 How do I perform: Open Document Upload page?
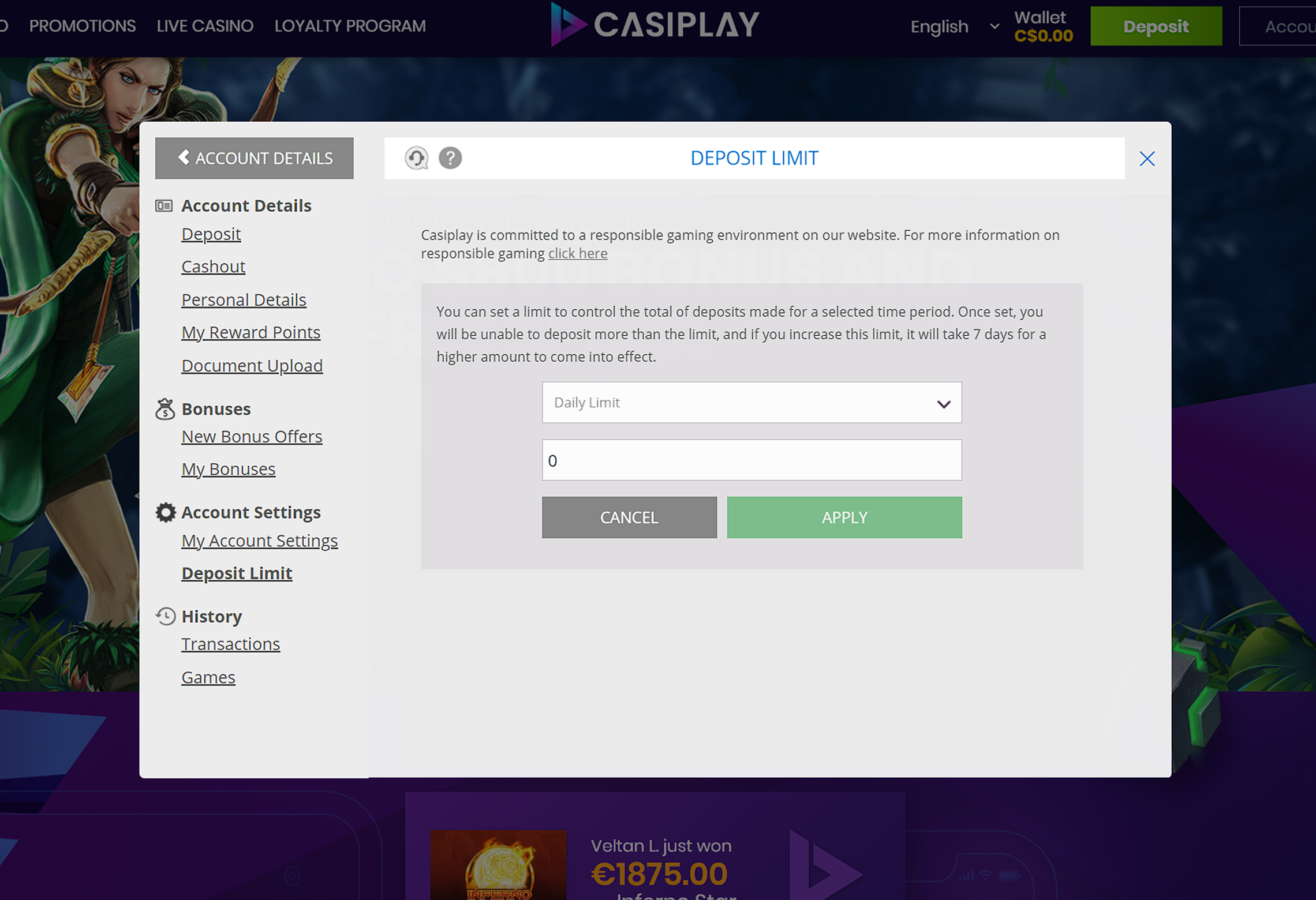pos(252,366)
